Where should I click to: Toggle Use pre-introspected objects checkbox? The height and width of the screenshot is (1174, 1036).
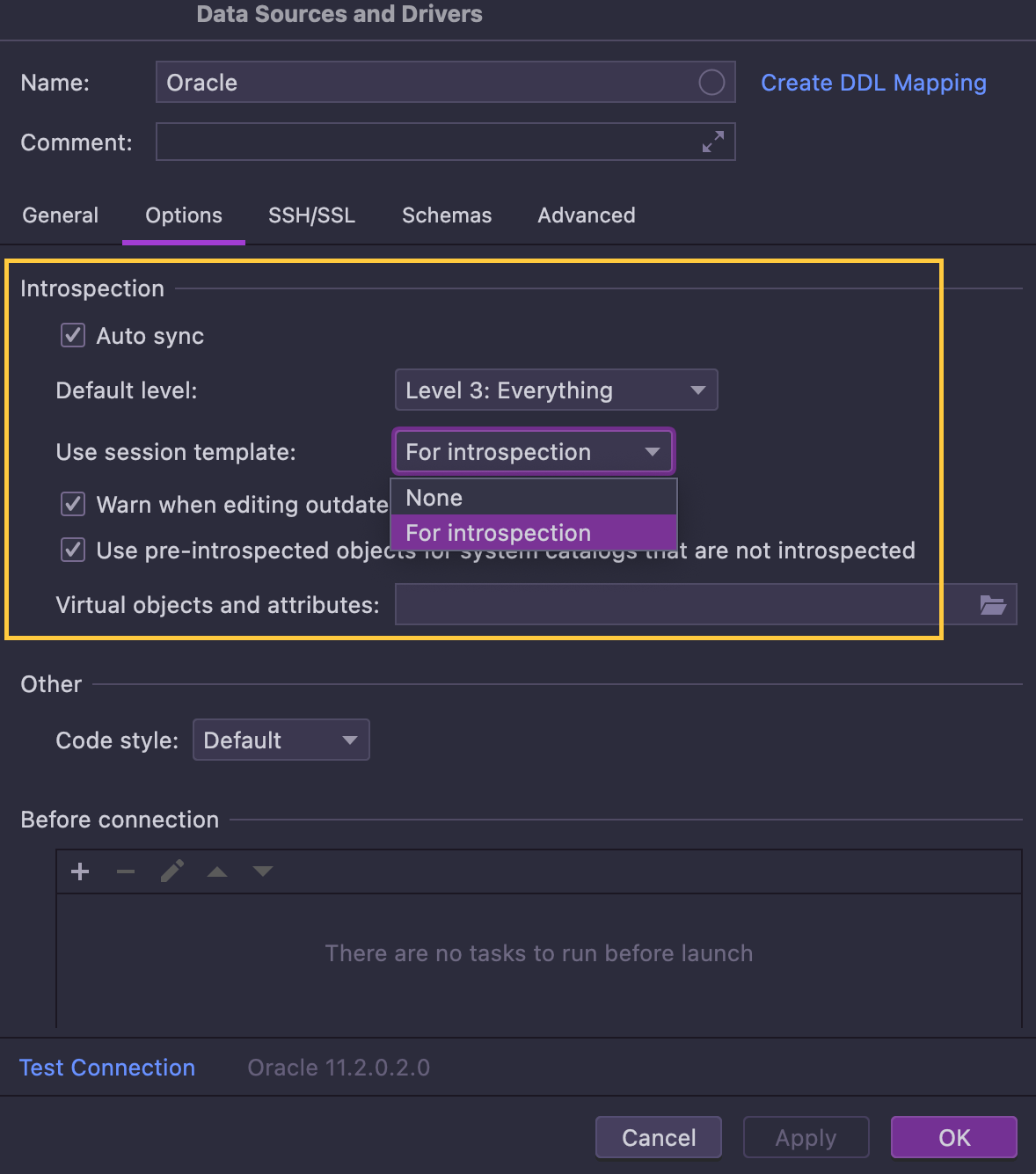(73, 551)
